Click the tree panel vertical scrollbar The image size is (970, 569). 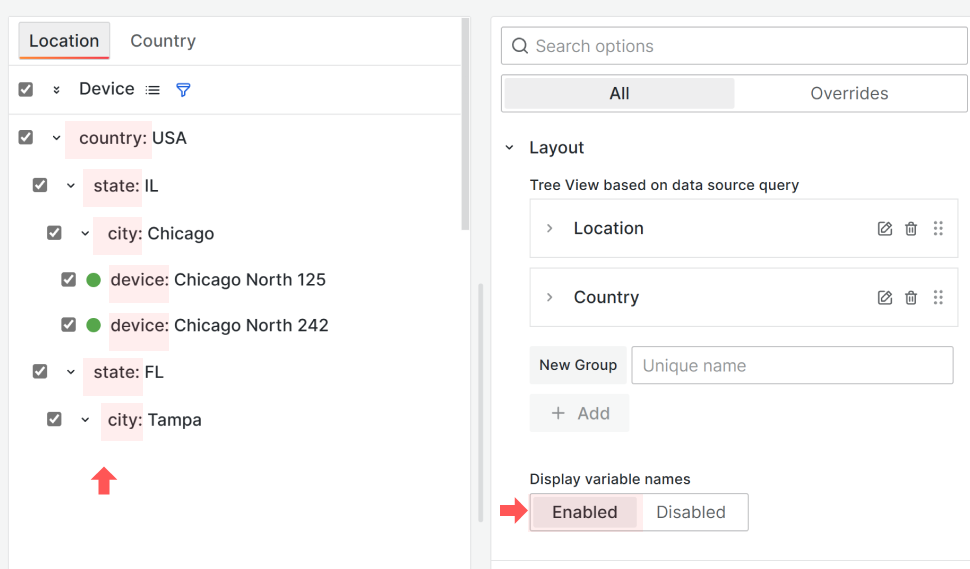tap(465, 120)
